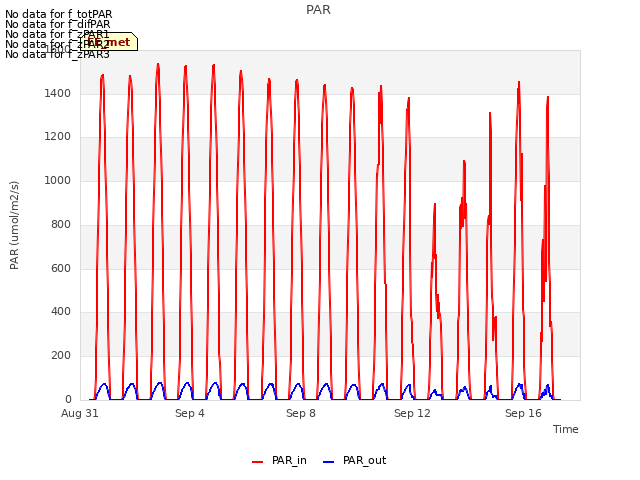Viewport: 640px width, 480px height.
Task: Click the Sep 4 x-axis tick label
Action: [190, 413]
